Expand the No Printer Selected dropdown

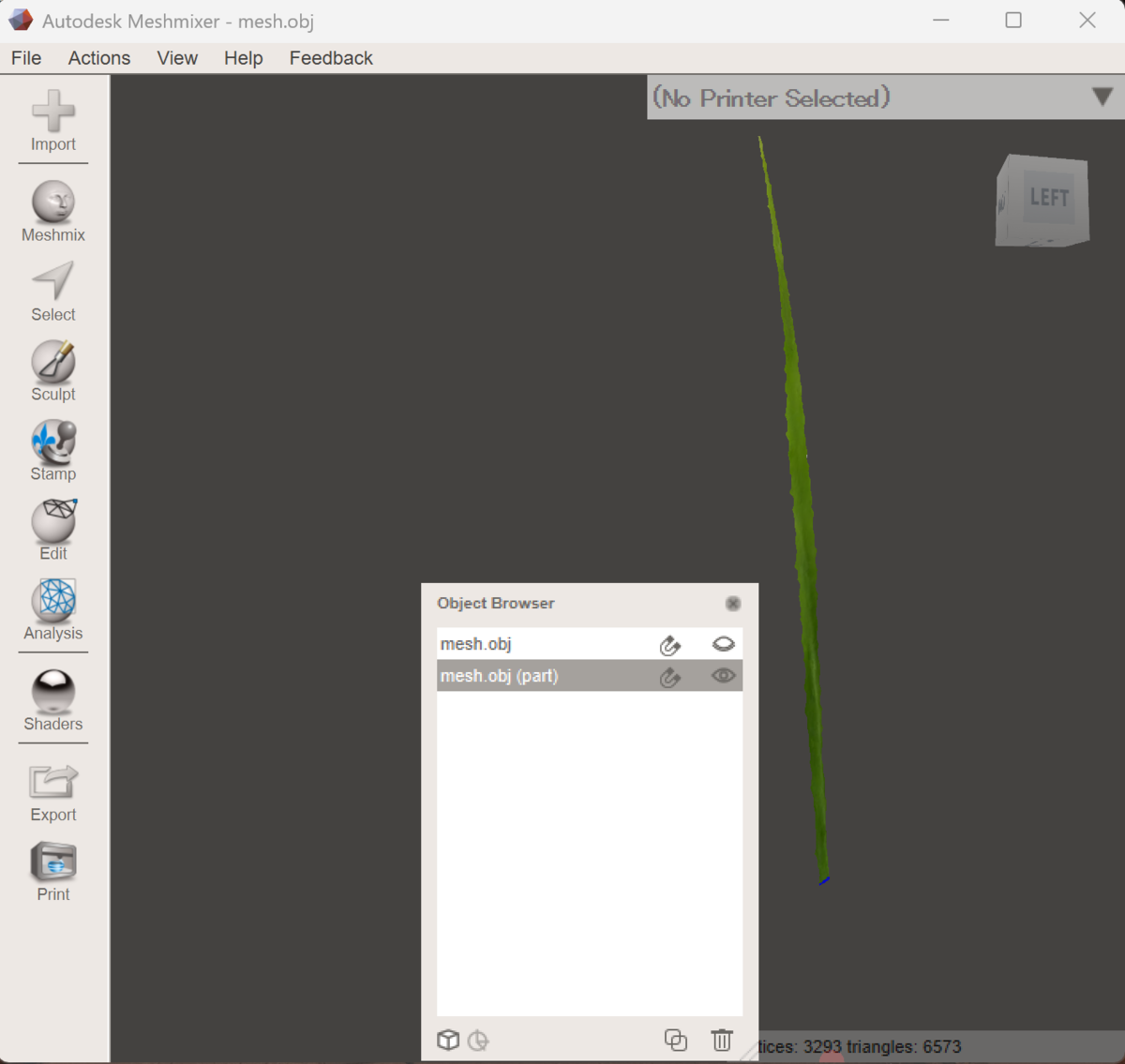click(1102, 97)
